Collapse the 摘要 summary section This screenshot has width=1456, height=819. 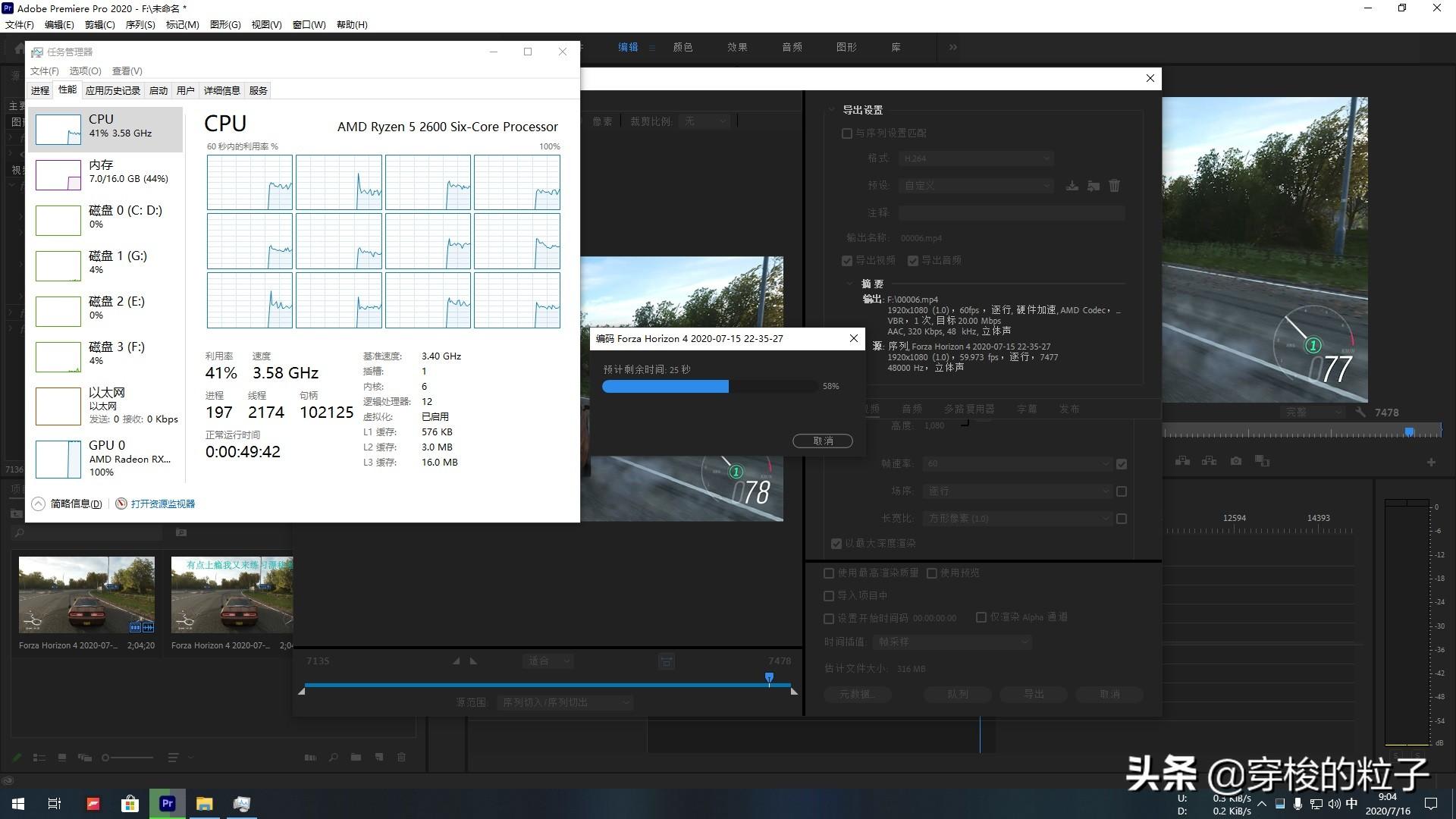click(x=849, y=284)
